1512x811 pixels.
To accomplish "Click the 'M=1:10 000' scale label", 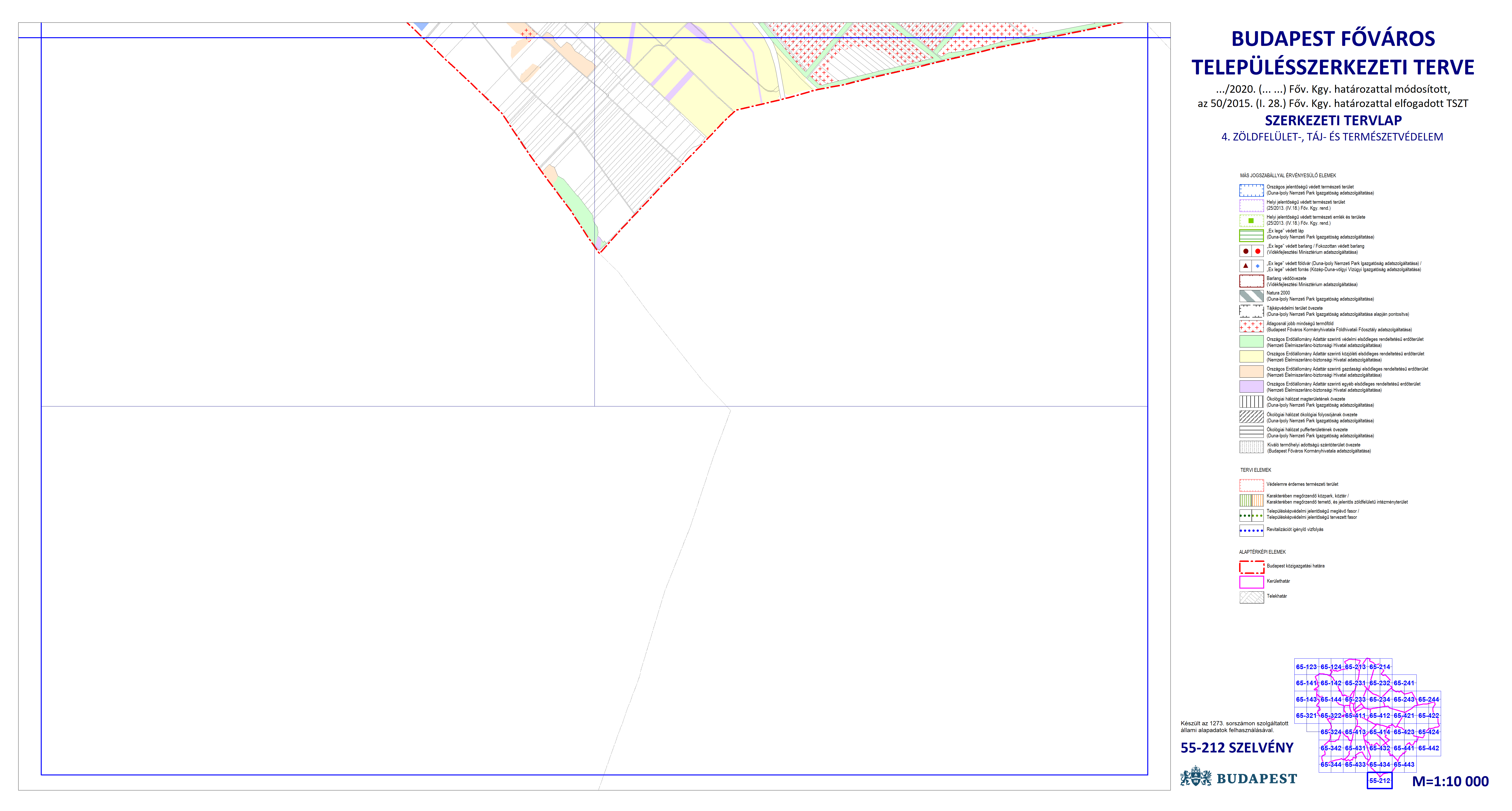I will [1450, 782].
